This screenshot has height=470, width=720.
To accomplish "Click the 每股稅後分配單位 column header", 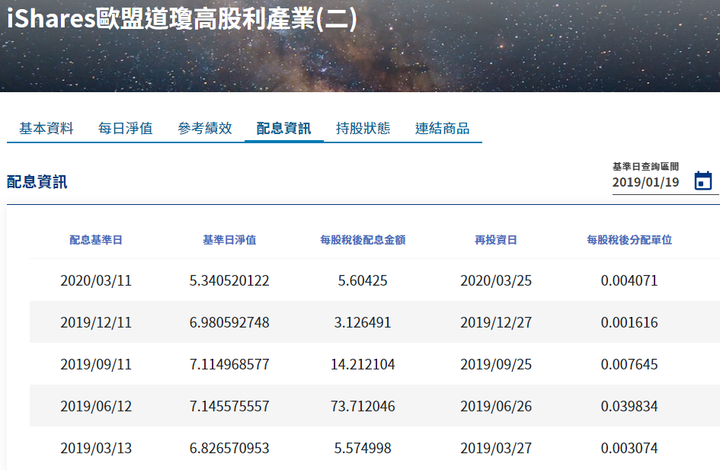I will (x=629, y=240).
